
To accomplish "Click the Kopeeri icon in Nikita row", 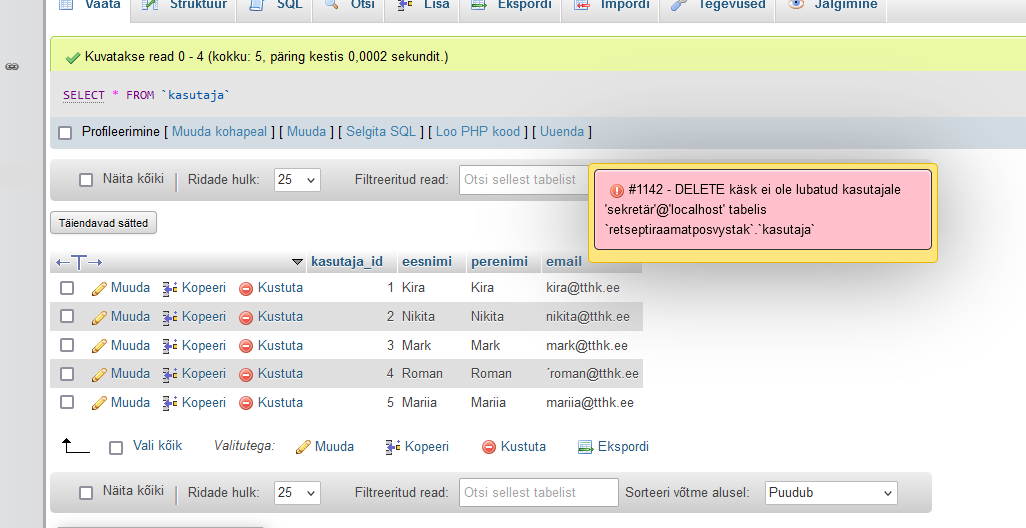I will (170, 317).
